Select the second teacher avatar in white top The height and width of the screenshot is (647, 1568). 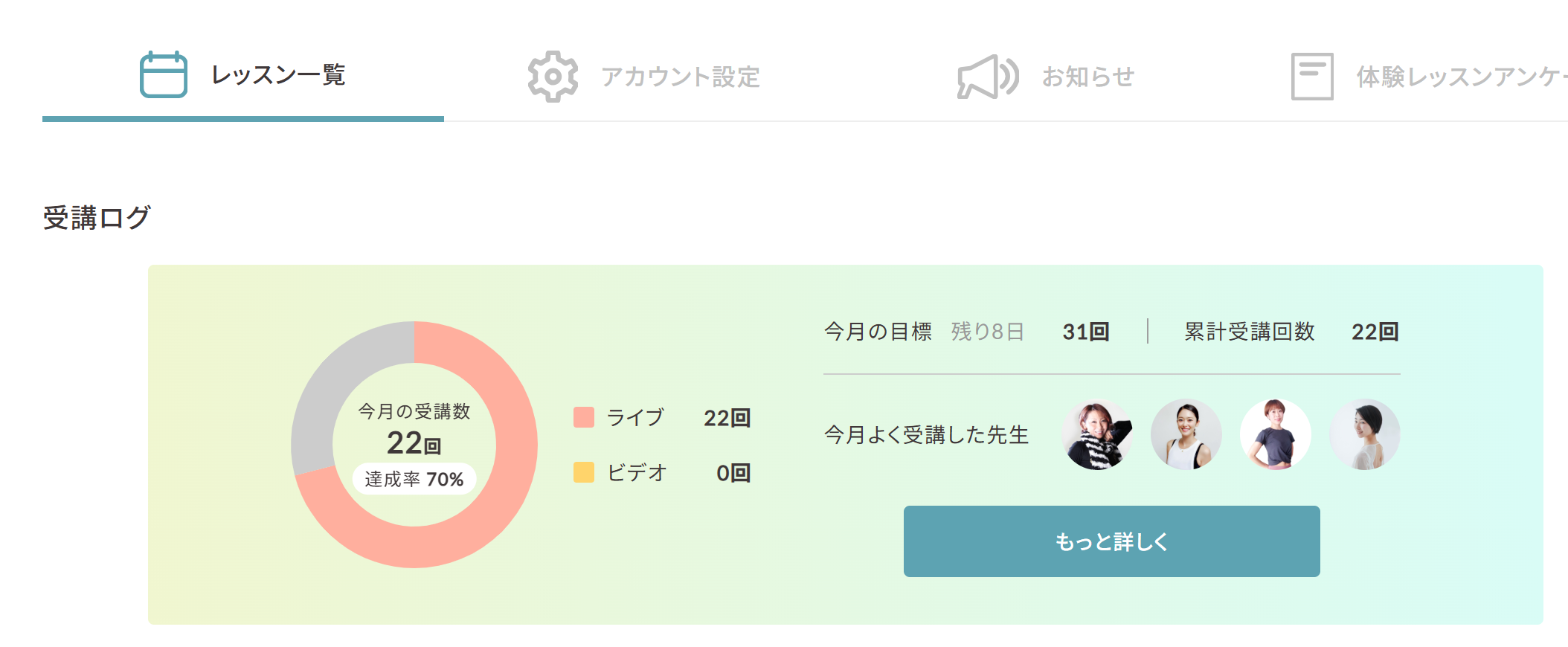(x=1186, y=435)
